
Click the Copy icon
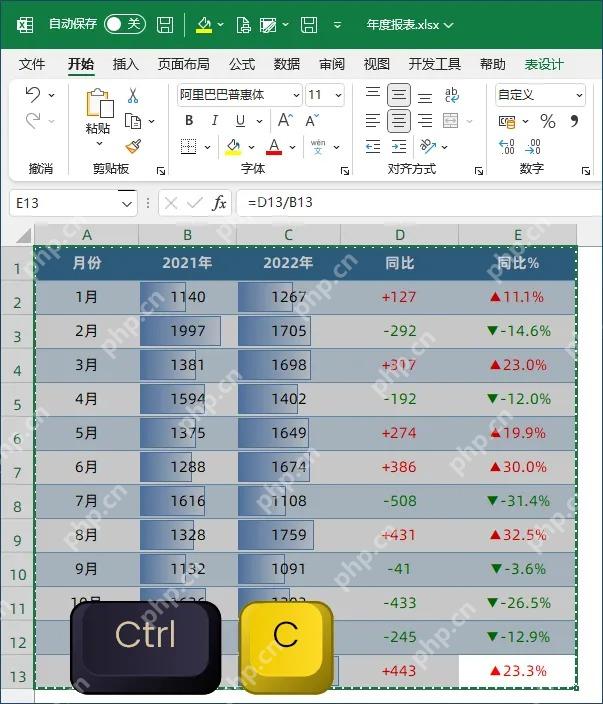[x=133, y=121]
